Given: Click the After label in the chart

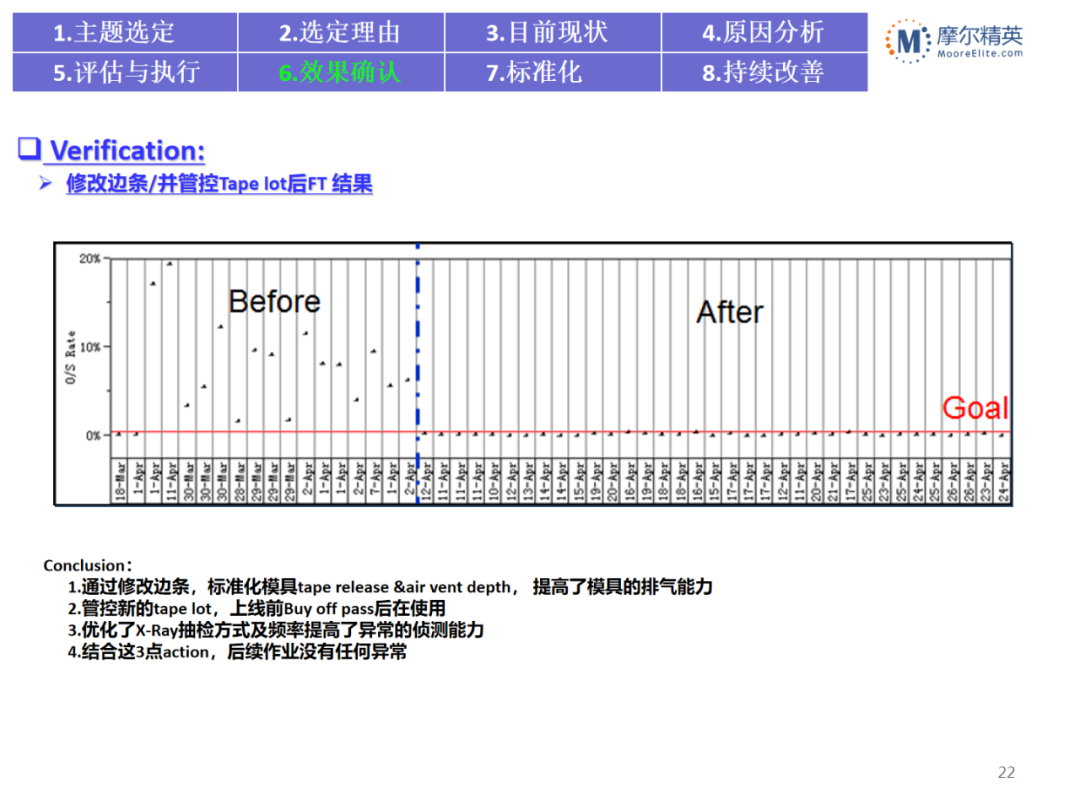Looking at the screenshot, I should point(729,312).
